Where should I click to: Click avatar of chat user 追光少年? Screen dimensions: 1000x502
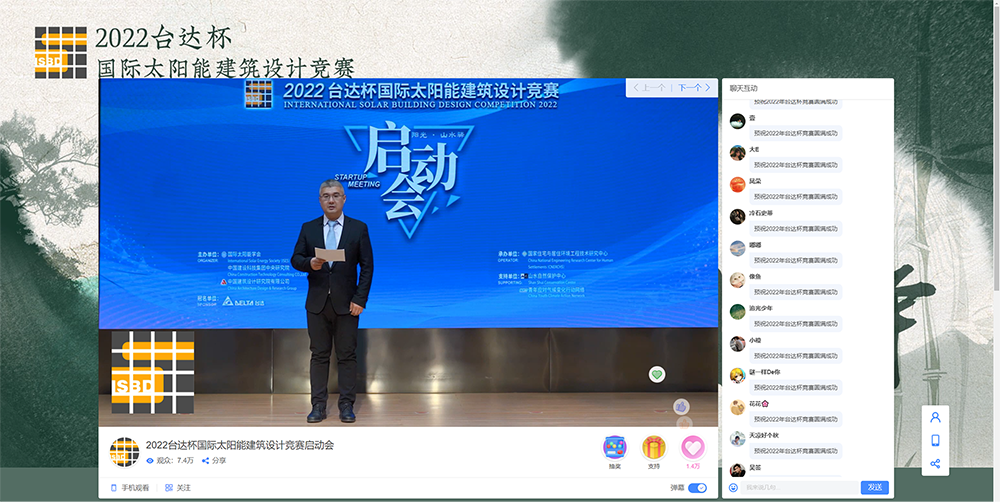737,311
